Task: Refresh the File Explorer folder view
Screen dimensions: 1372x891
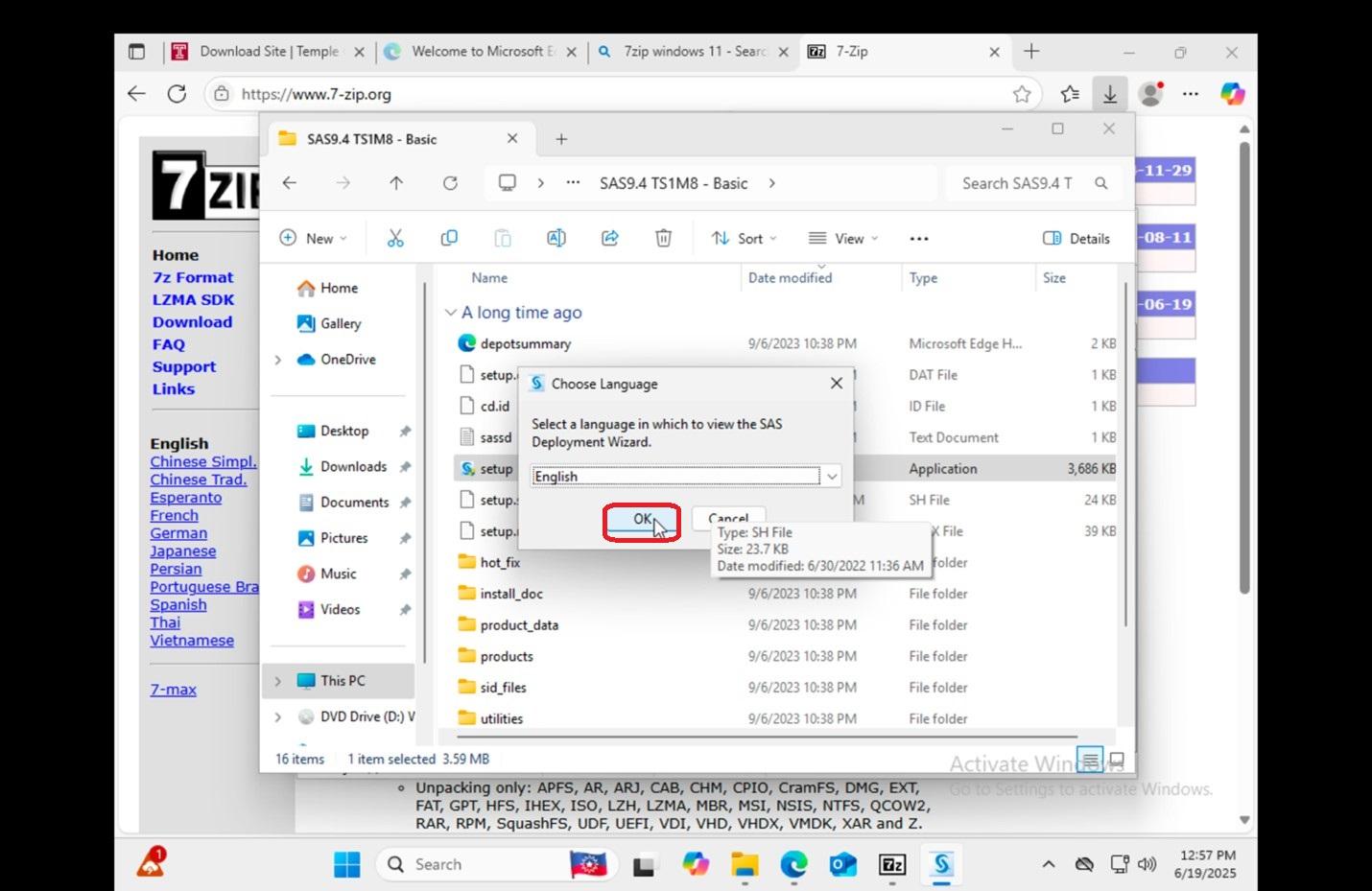Action: click(x=450, y=182)
